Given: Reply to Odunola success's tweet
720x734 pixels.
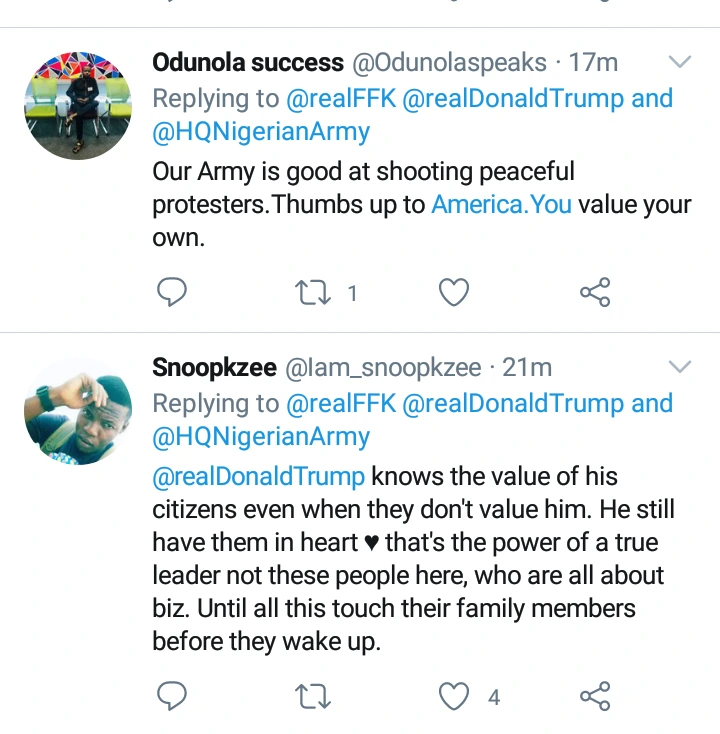Looking at the screenshot, I should click(x=173, y=293).
